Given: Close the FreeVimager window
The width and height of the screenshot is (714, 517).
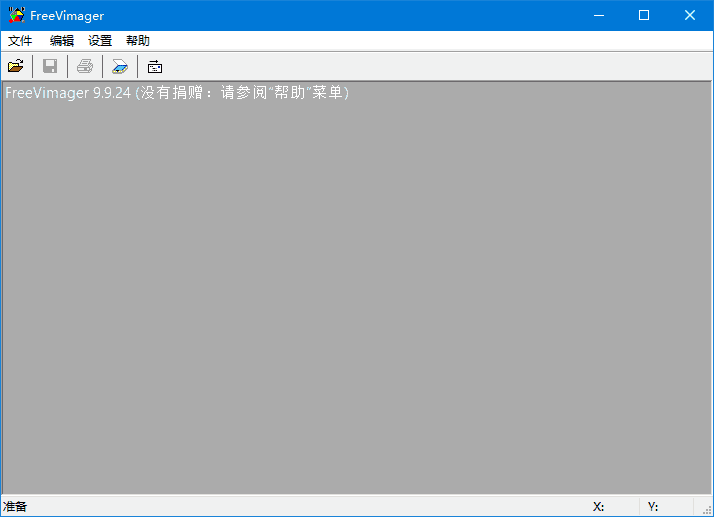Looking at the screenshot, I should (689, 15).
